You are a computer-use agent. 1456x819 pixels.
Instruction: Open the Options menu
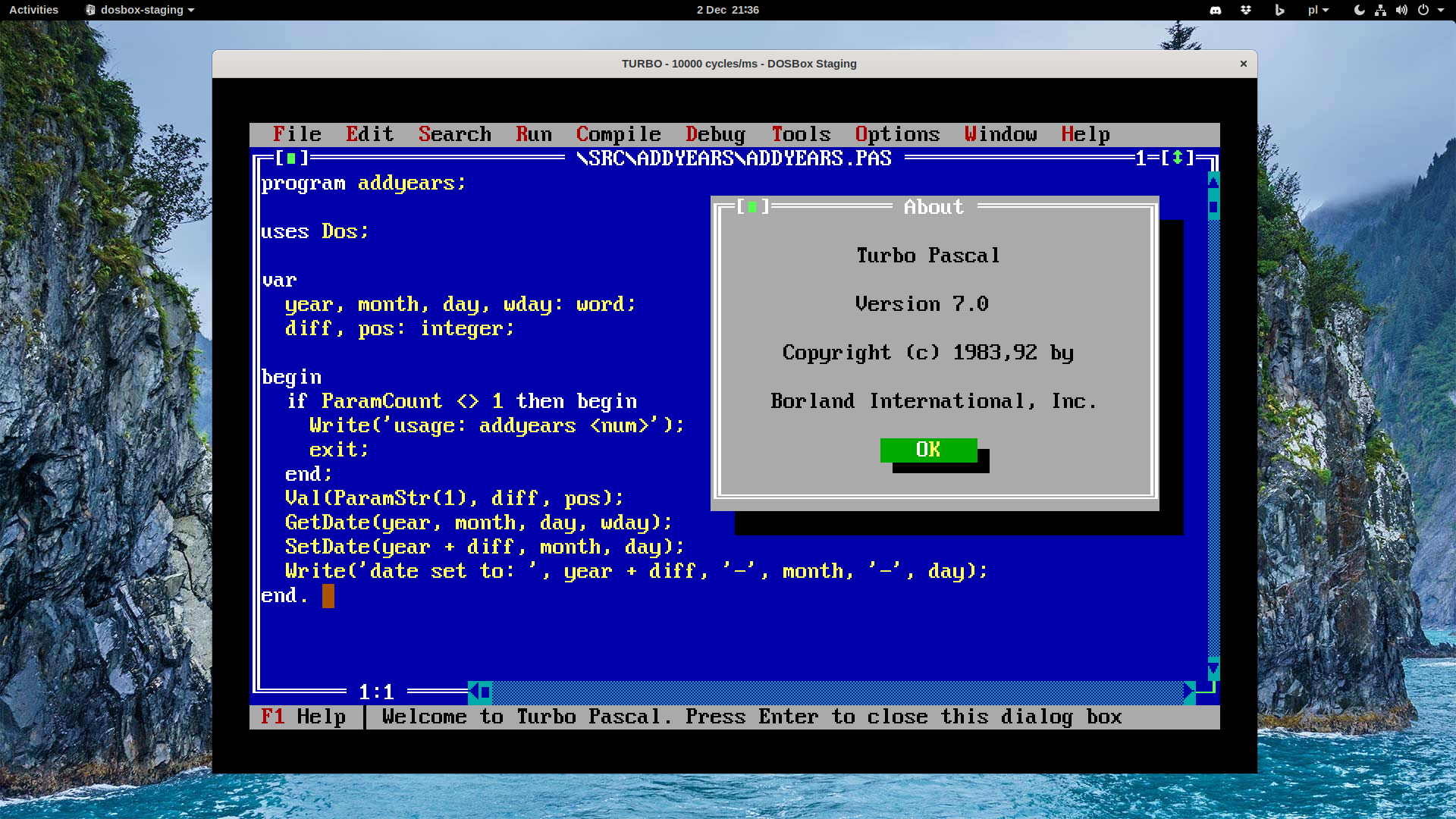click(897, 134)
